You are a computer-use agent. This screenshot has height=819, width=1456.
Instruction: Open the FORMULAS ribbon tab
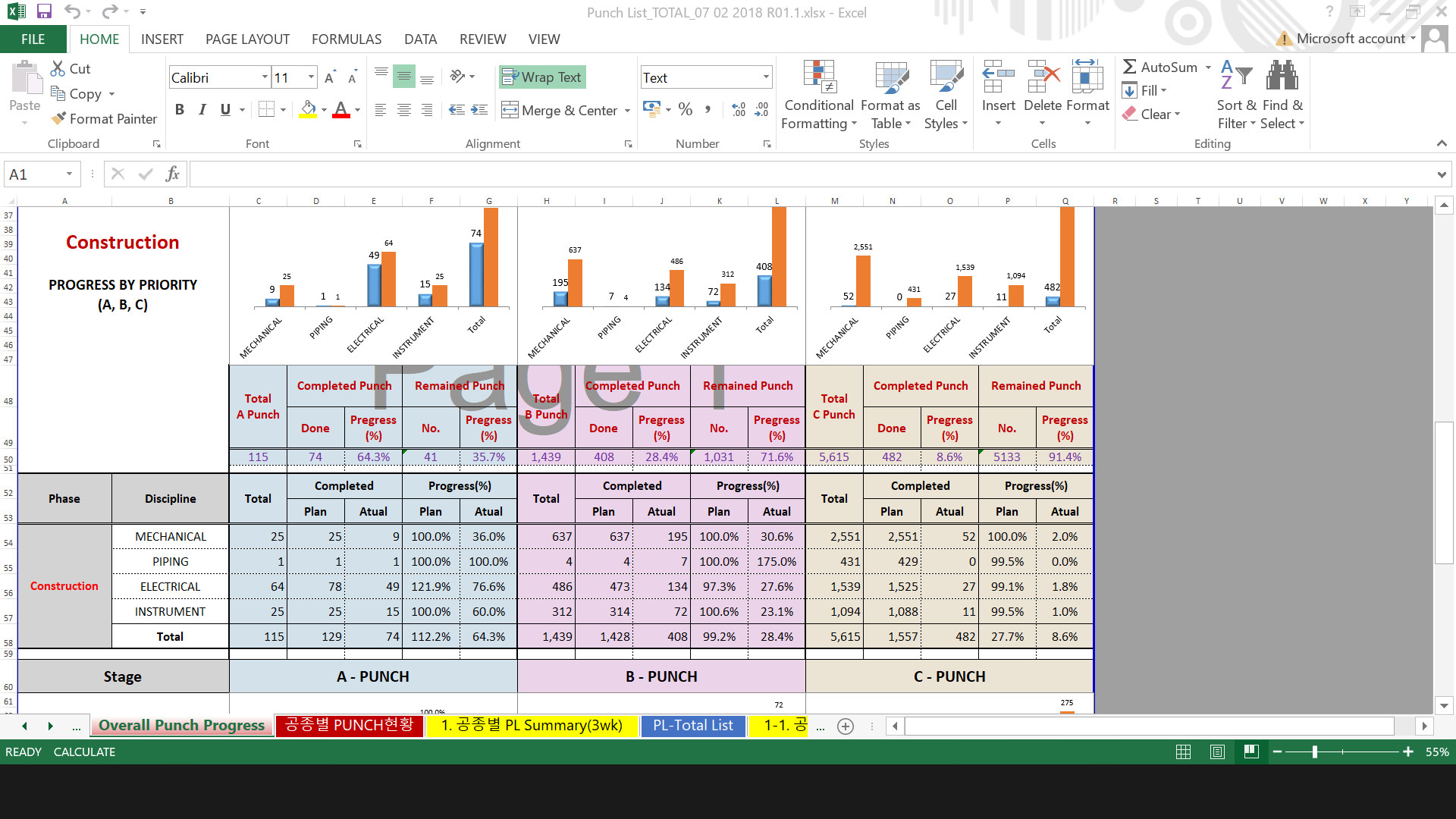346,39
